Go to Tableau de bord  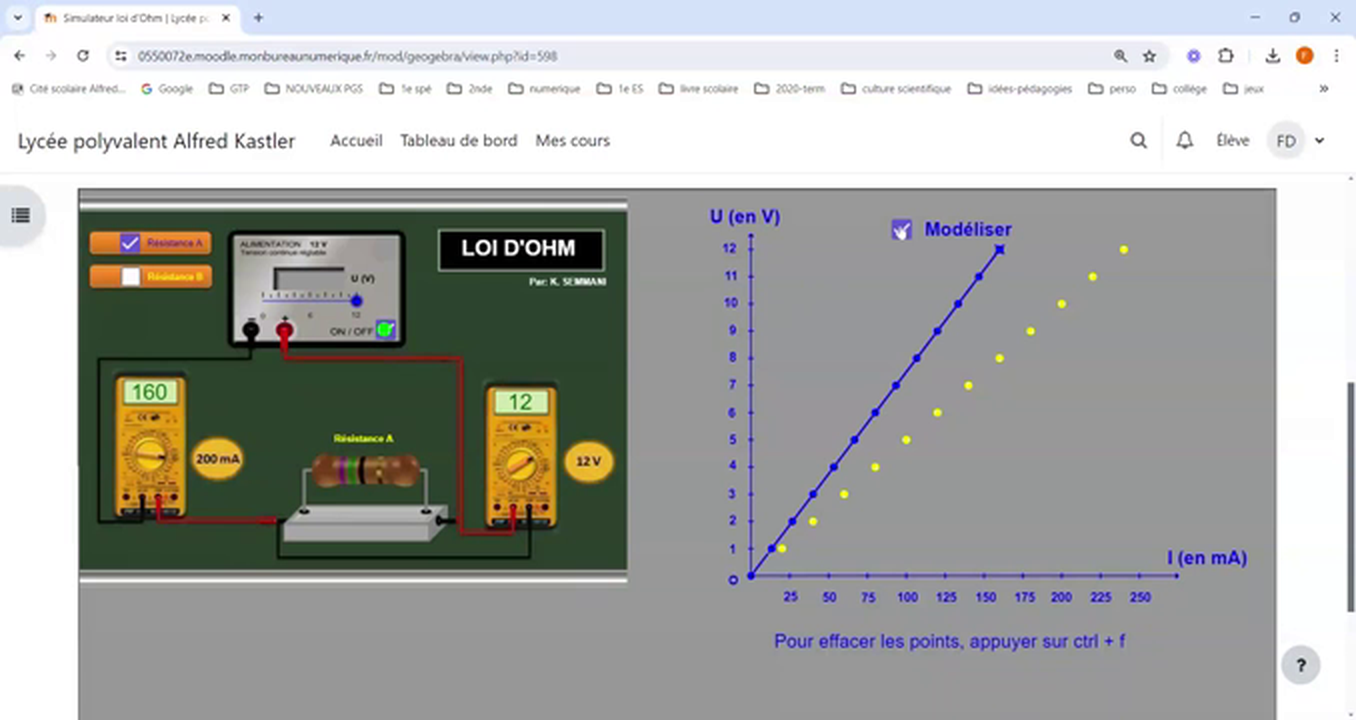coord(459,141)
